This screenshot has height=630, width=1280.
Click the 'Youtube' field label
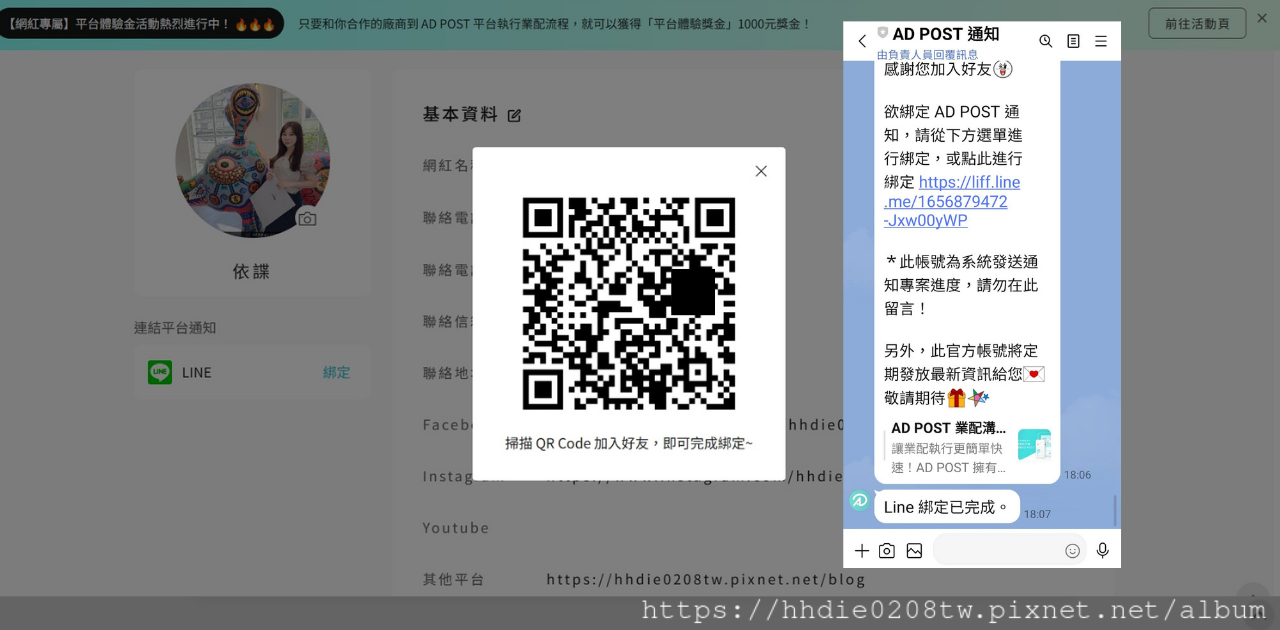click(x=456, y=527)
